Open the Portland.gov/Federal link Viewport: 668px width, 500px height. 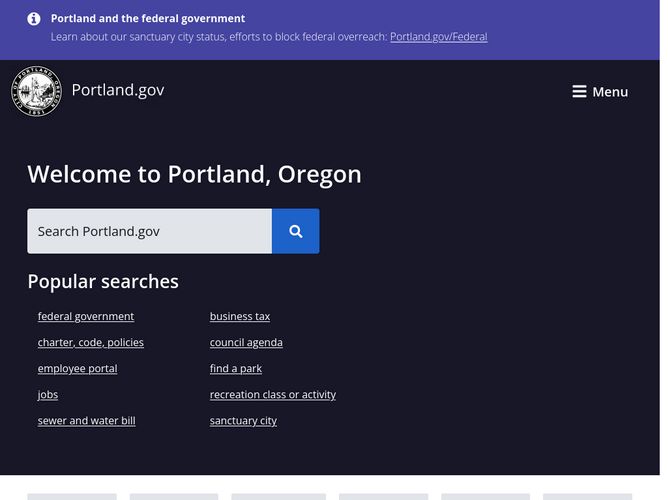point(438,37)
